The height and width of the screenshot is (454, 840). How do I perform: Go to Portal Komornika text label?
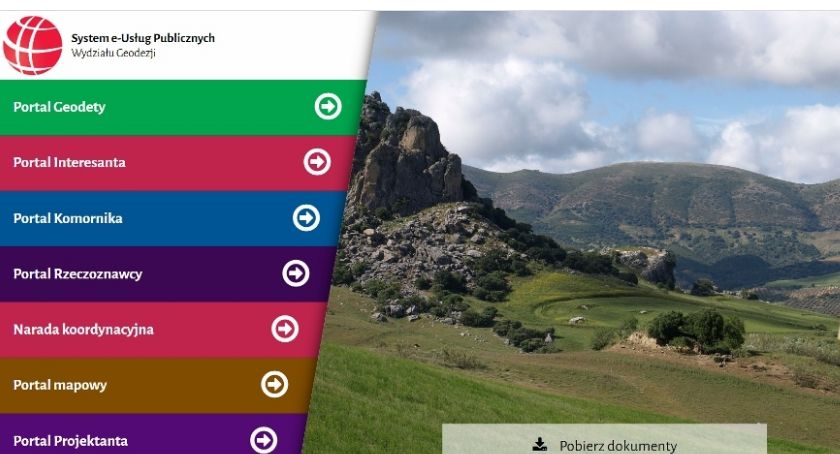(68, 218)
